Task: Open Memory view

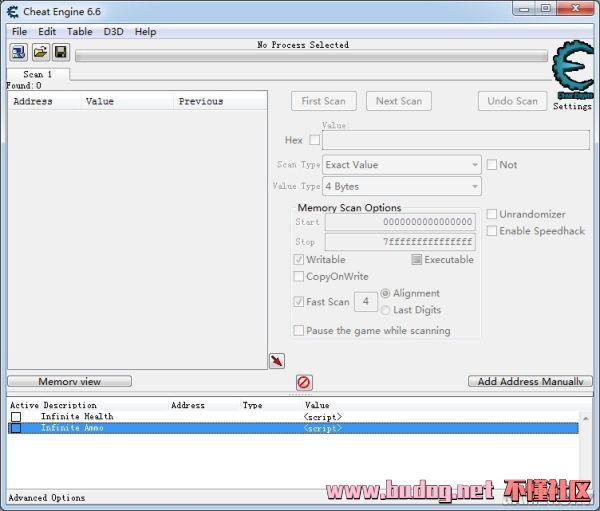Action: (x=69, y=381)
